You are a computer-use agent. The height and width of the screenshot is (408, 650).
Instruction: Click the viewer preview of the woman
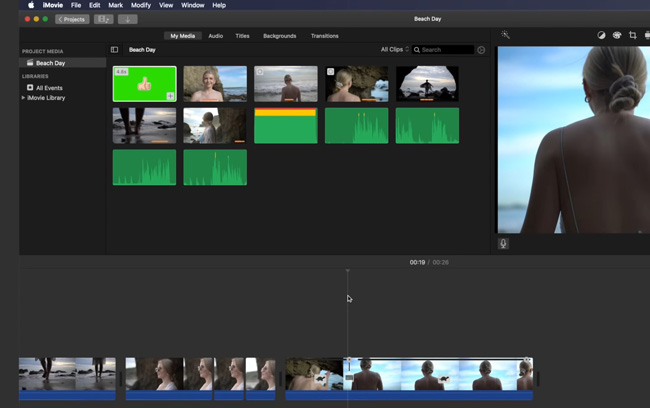(574, 140)
